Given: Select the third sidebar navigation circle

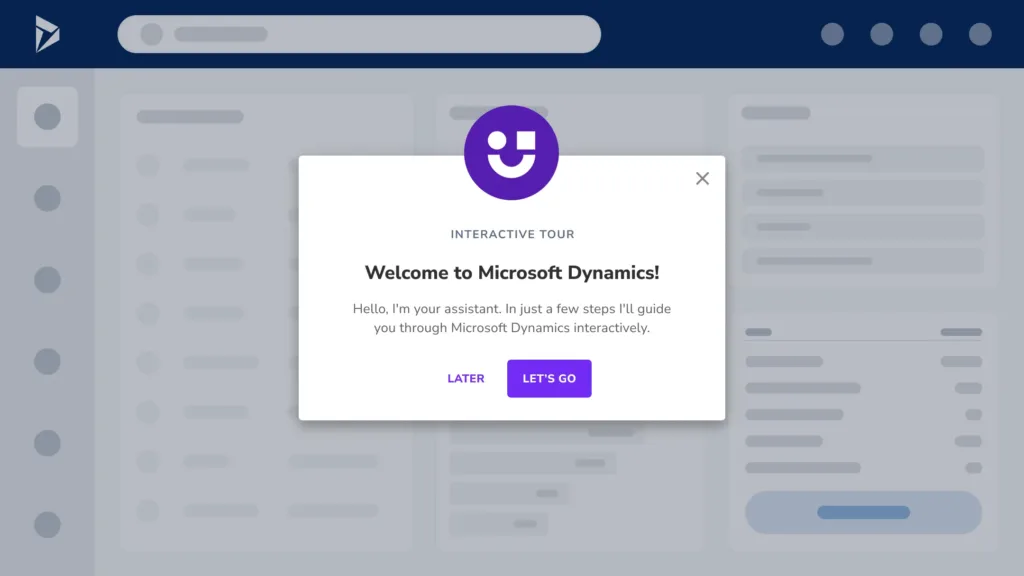Looking at the screenshot, I should 47,279.
